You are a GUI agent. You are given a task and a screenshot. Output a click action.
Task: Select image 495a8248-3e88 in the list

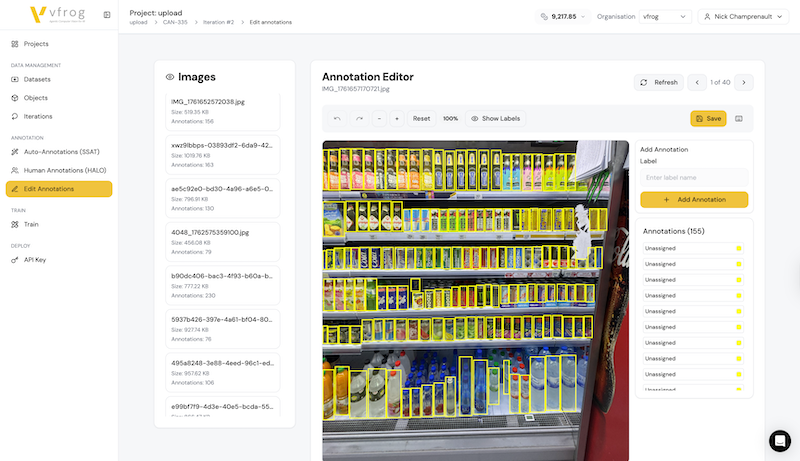coord(223,372)
